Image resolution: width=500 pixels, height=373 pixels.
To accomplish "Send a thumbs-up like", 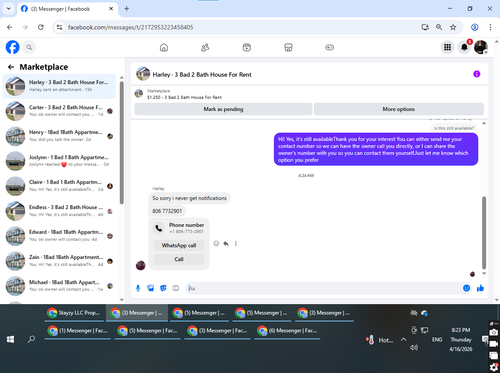I will (x=480, y=288).
